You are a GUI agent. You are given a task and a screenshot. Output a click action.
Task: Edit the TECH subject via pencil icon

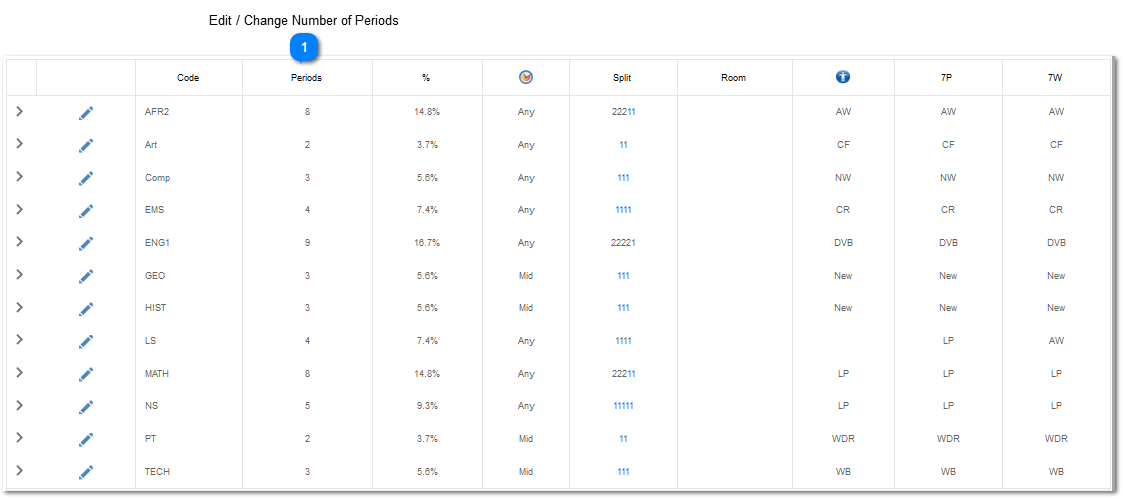click(86, 472)
